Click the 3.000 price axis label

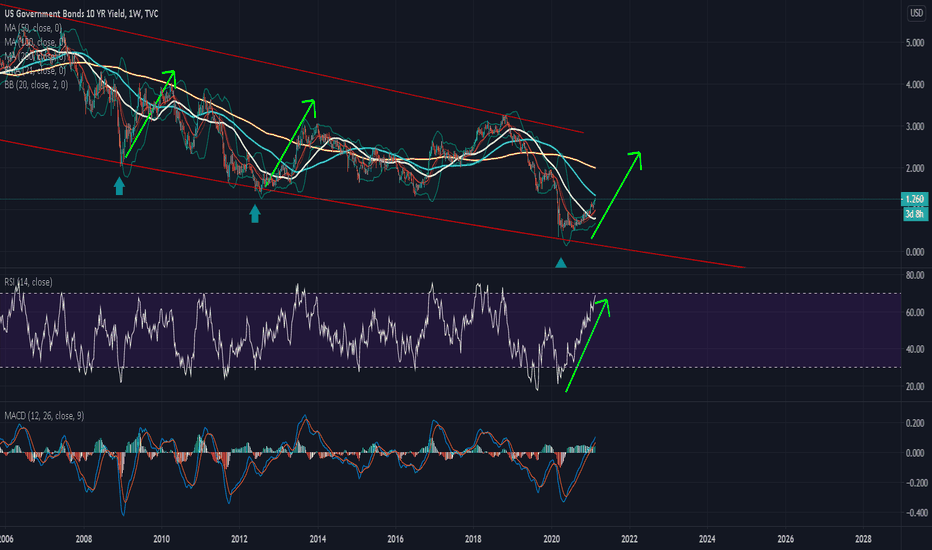point(915,126)
